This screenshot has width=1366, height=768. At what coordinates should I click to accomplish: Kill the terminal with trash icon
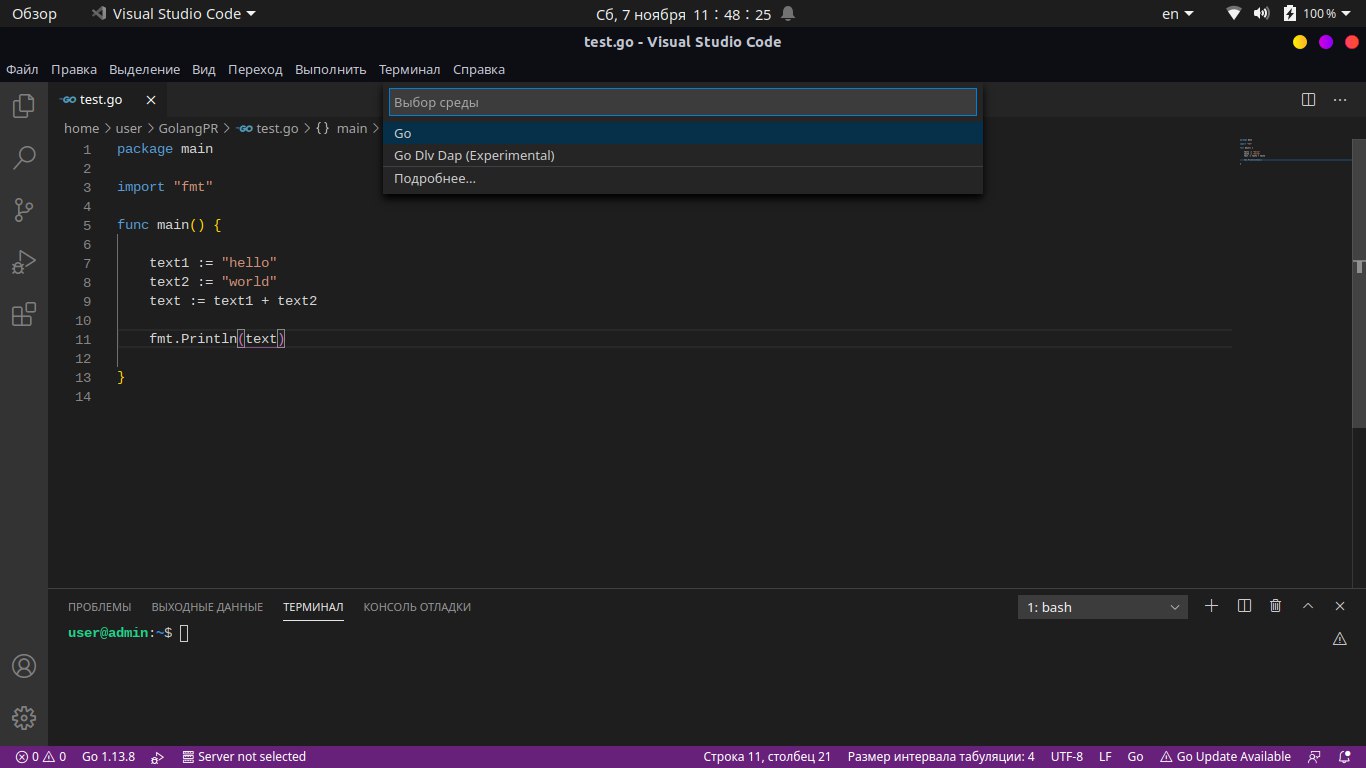[1275, 606]
